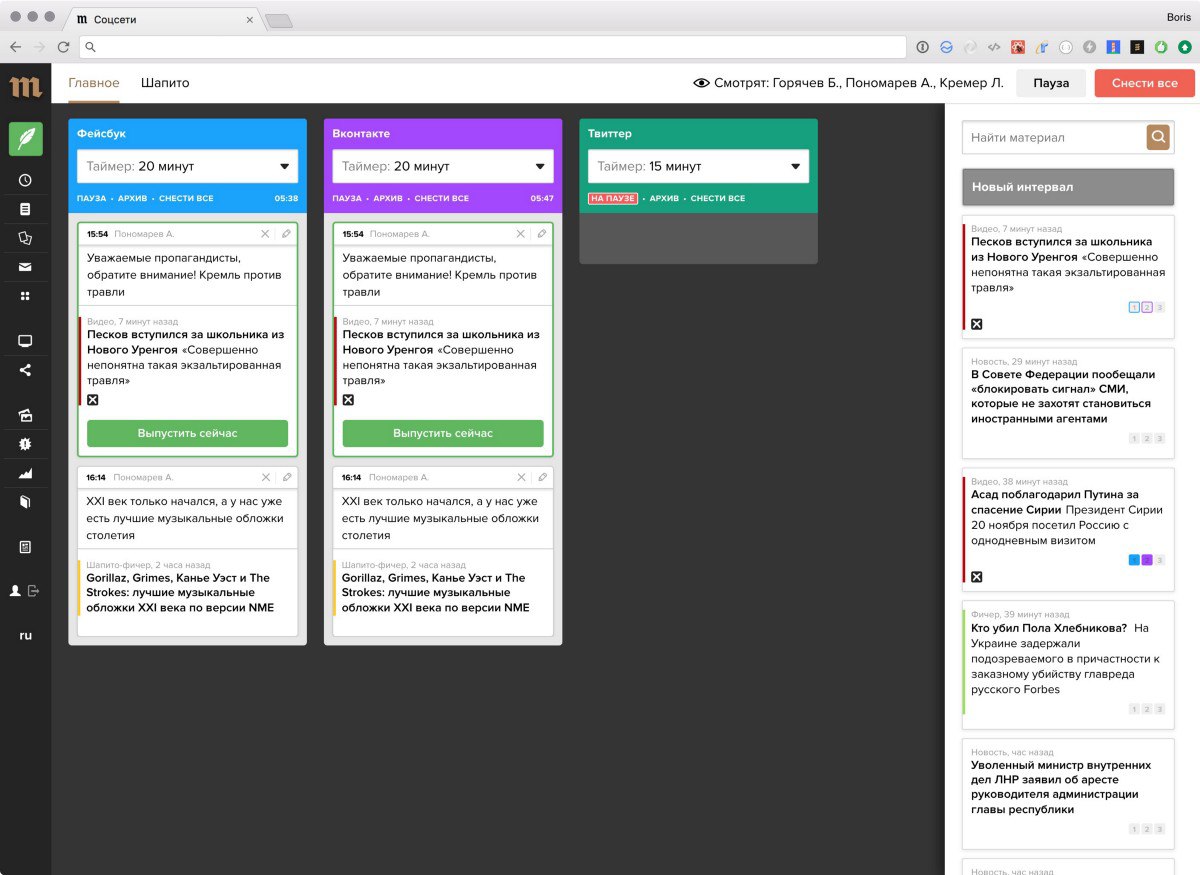Click the magnifier button beside Найти материал
The width and height of the screenshot is (1200, 875).
point(1158,137)
